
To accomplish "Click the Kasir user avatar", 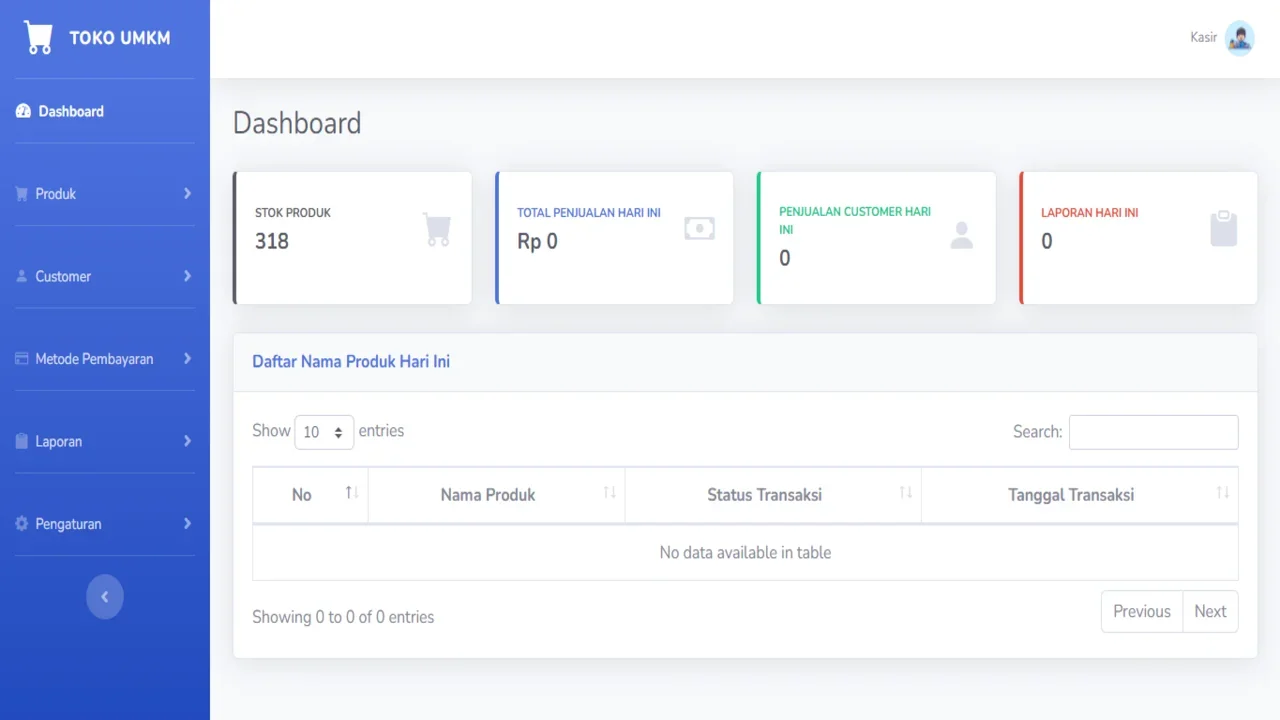I will [x=1239, y=38].
